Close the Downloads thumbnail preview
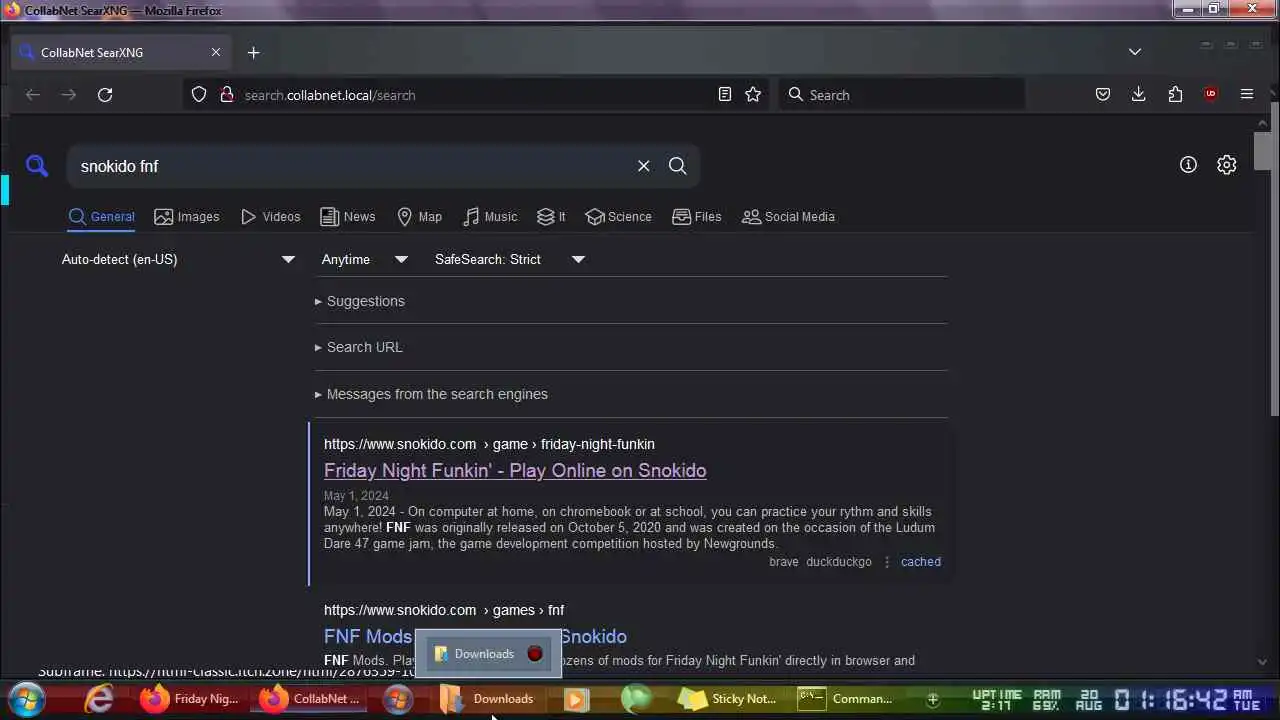 pyautogui.click(x=535, y=654)
